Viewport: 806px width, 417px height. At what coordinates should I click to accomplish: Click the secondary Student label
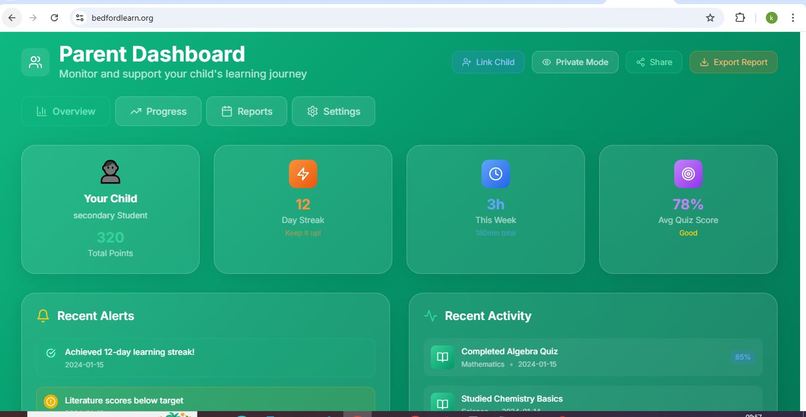tap(111, 215)
